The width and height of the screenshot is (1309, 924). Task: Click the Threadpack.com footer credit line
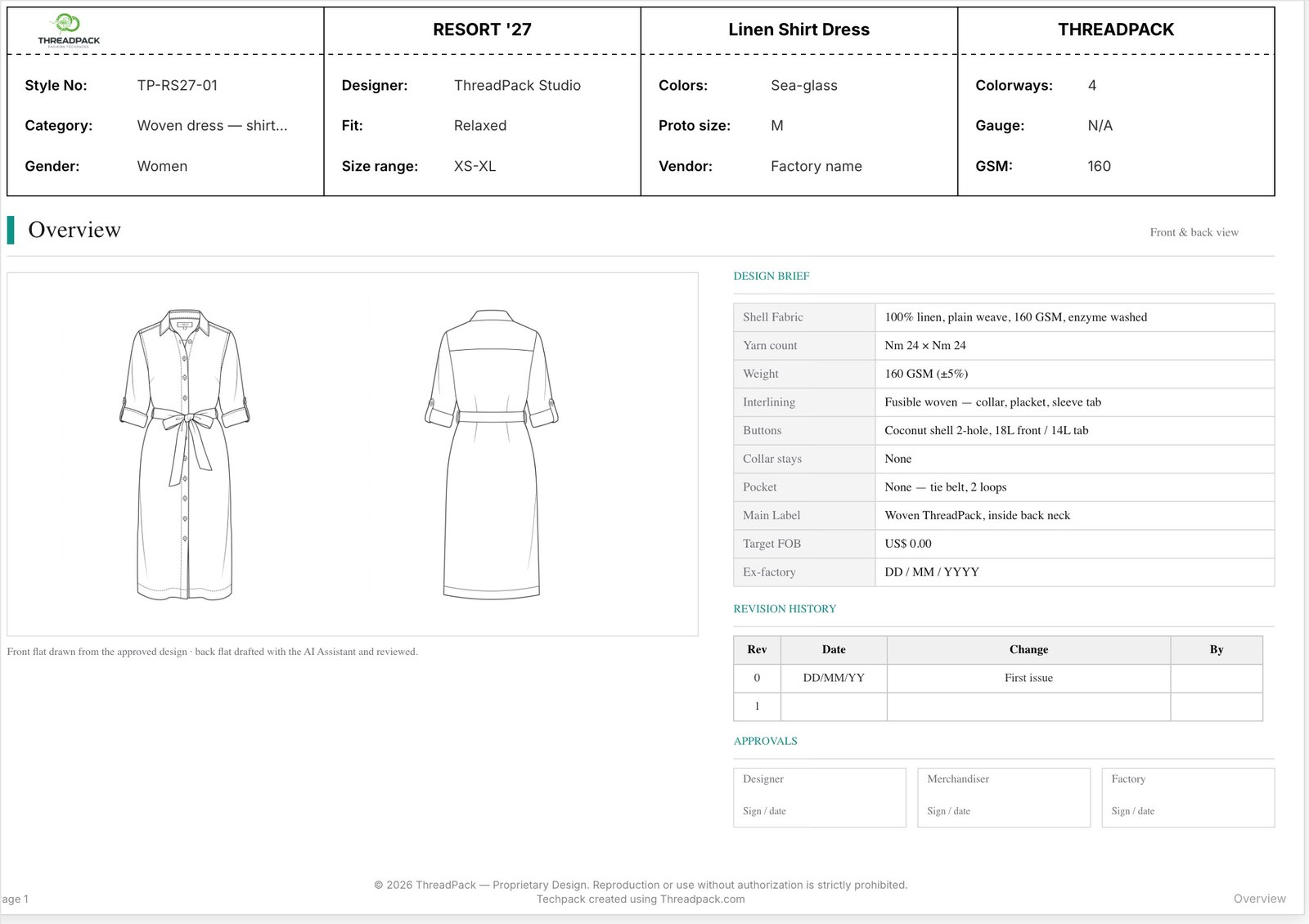[x=641, y=899]
